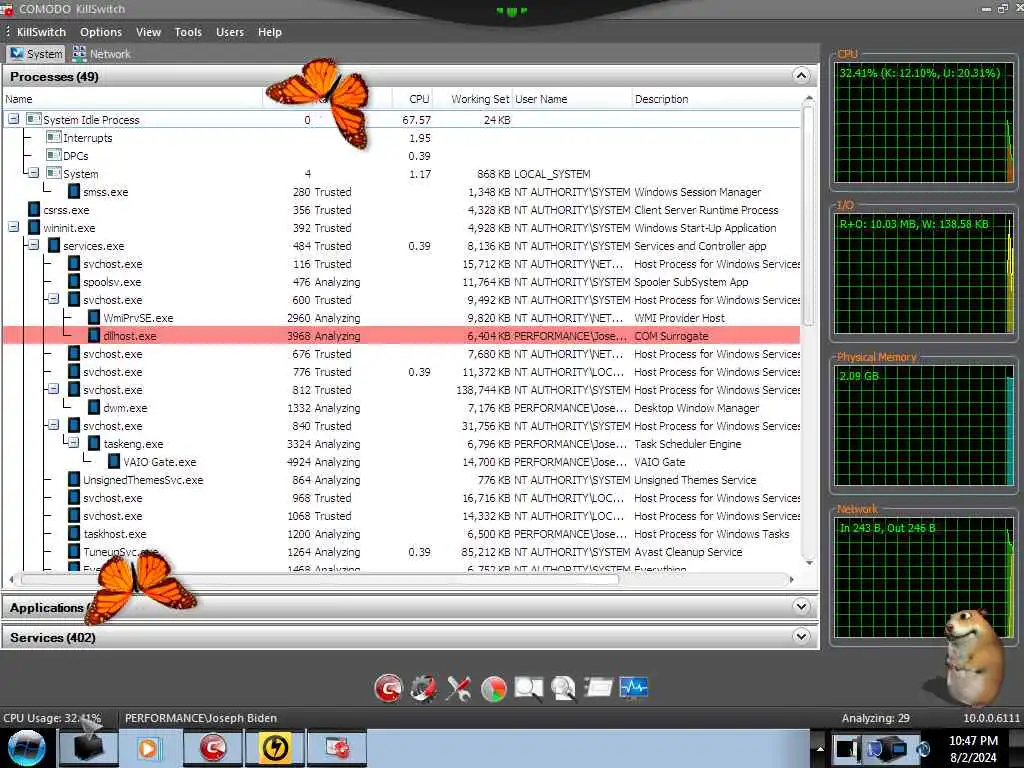This screenshot has width=1024, height=768.
Task: Switch to the System tab
Action: click(x=36, y=54)
